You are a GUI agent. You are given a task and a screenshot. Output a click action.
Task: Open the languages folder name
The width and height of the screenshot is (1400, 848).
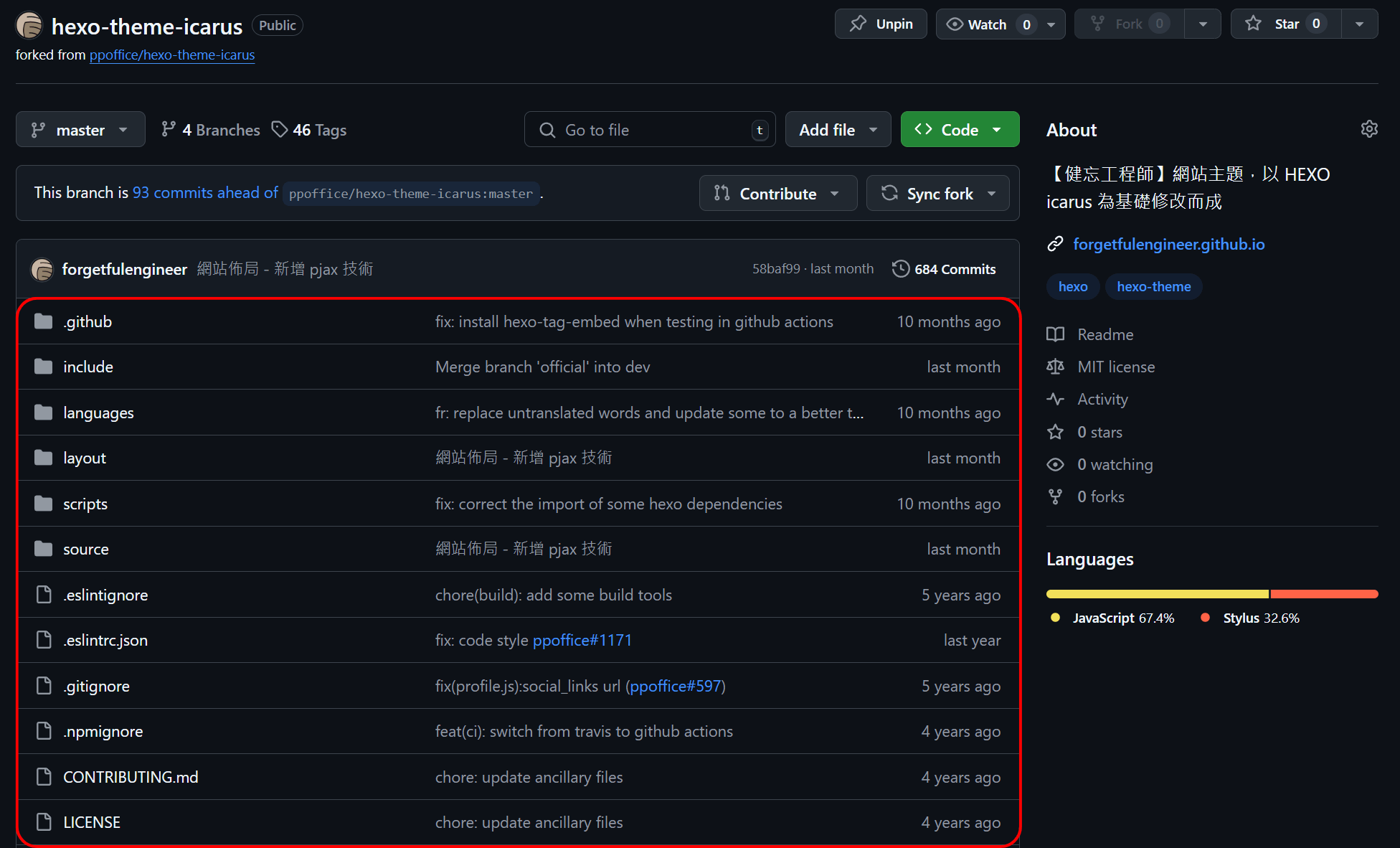point(98,413)
